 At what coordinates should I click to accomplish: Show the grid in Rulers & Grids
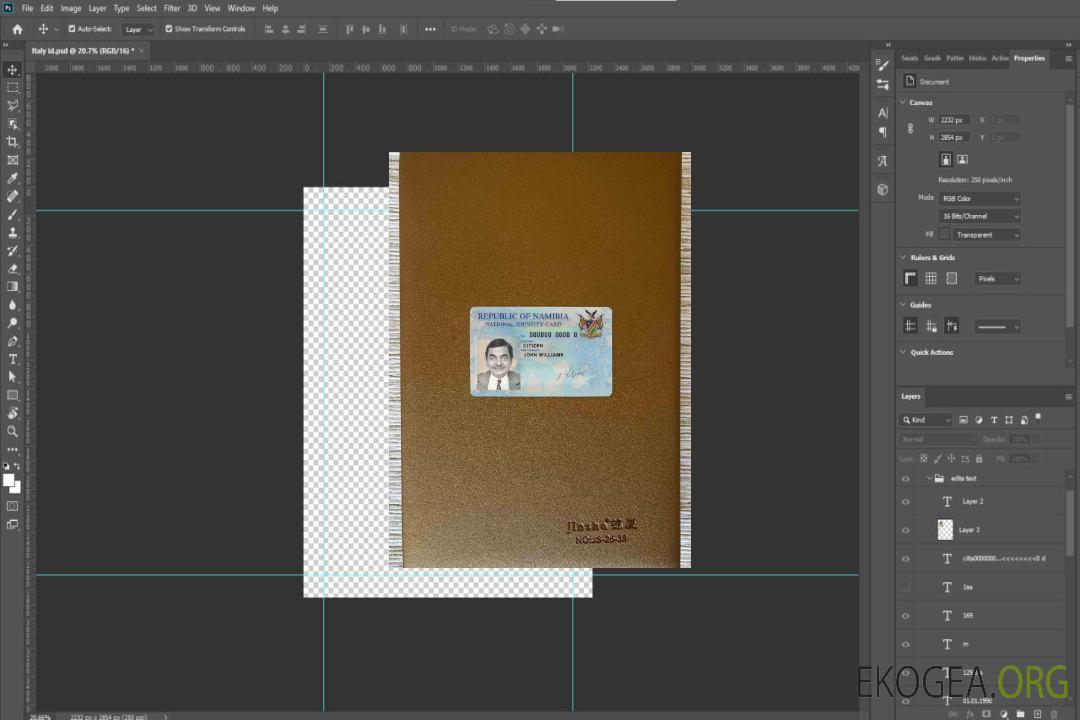(930, 279)
